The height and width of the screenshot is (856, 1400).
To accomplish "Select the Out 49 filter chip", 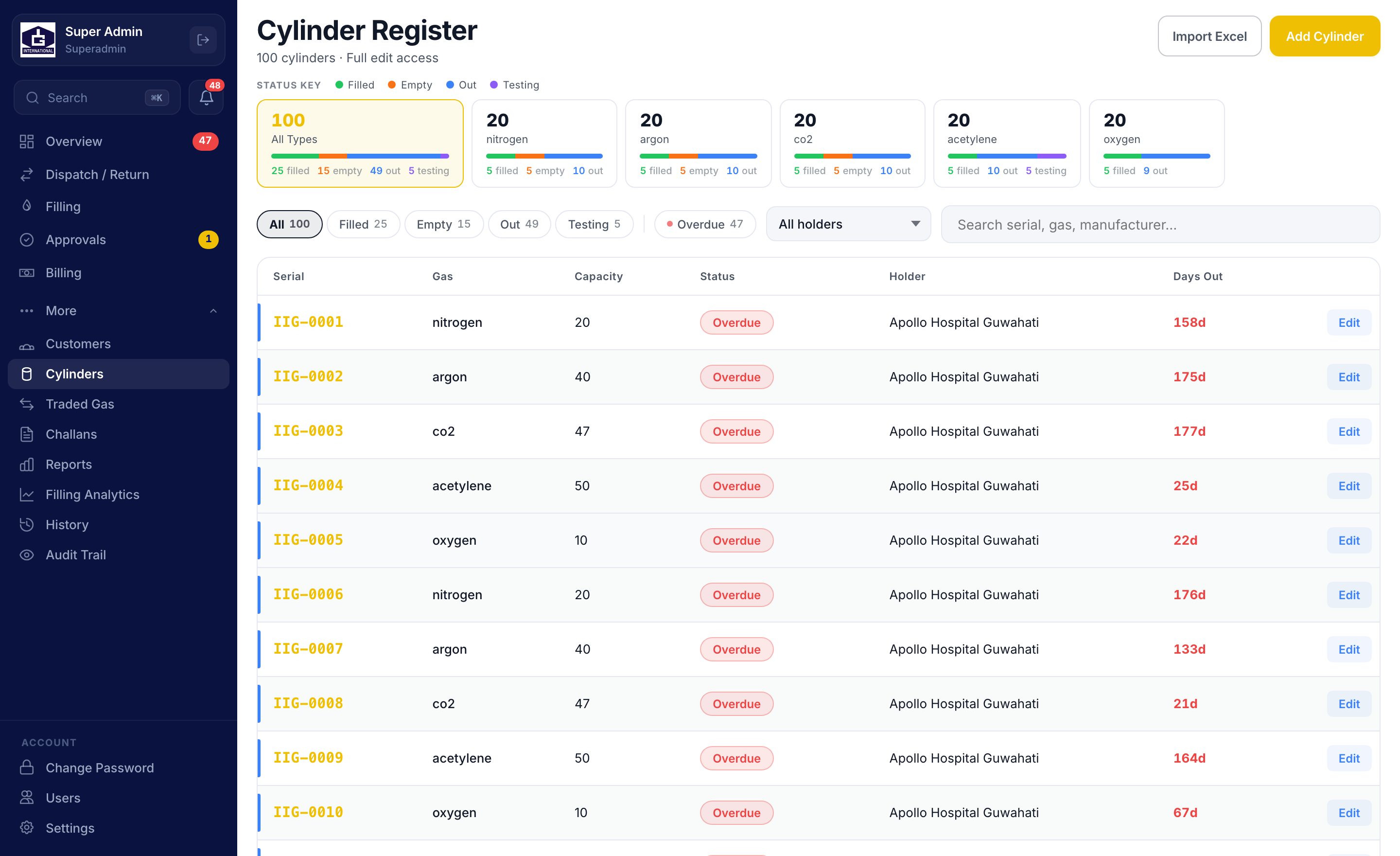I will tap(519, 224).
